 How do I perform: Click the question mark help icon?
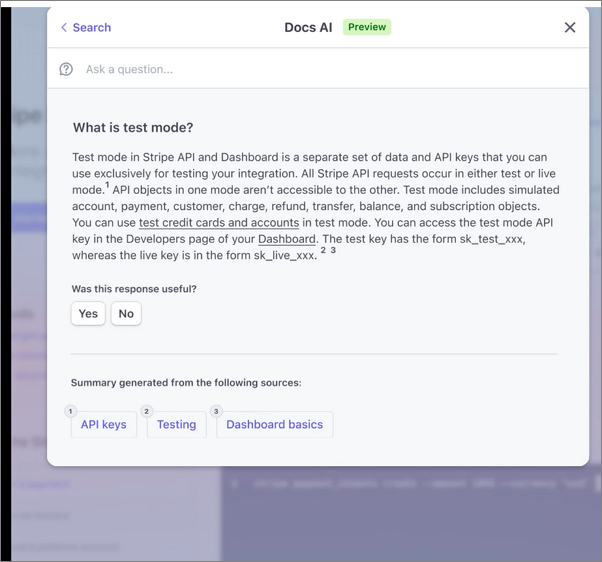66,69
